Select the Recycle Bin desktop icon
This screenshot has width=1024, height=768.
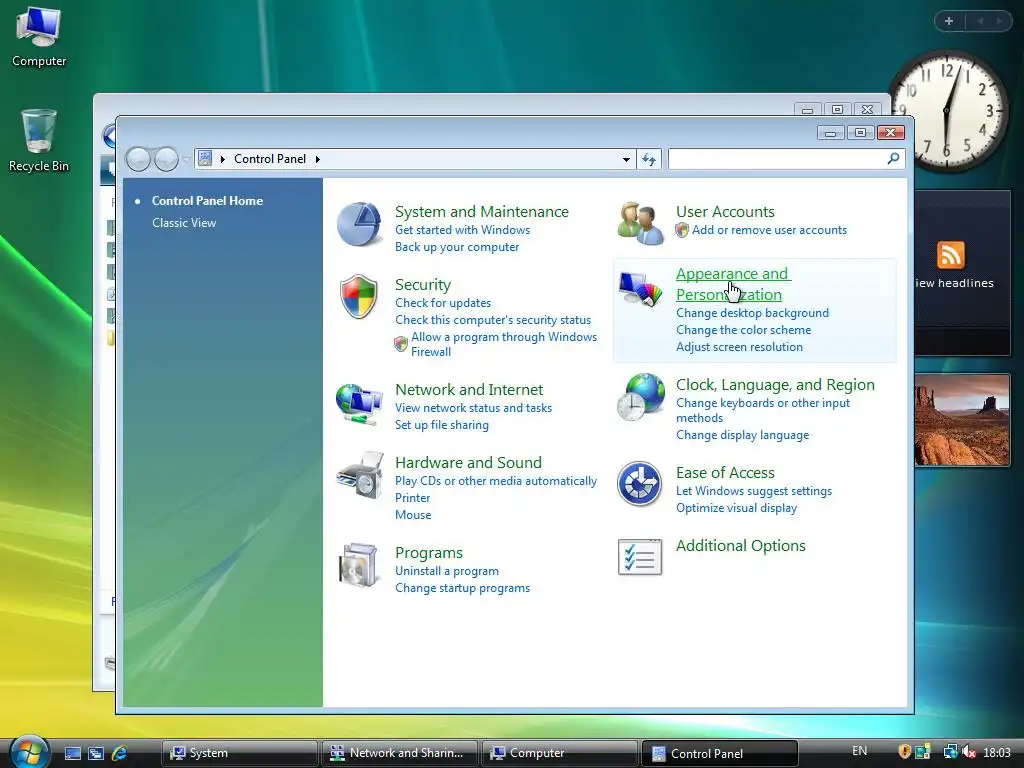39,140
